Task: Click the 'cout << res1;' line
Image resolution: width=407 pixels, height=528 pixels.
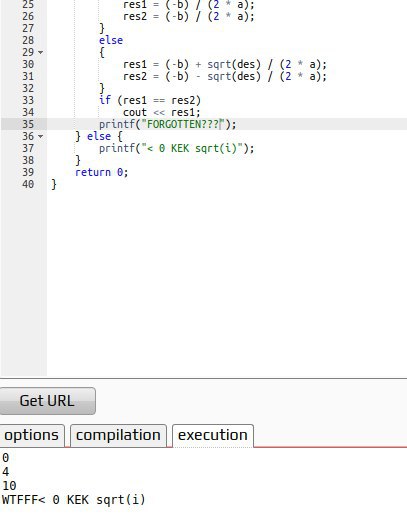Action: [162, 112]
